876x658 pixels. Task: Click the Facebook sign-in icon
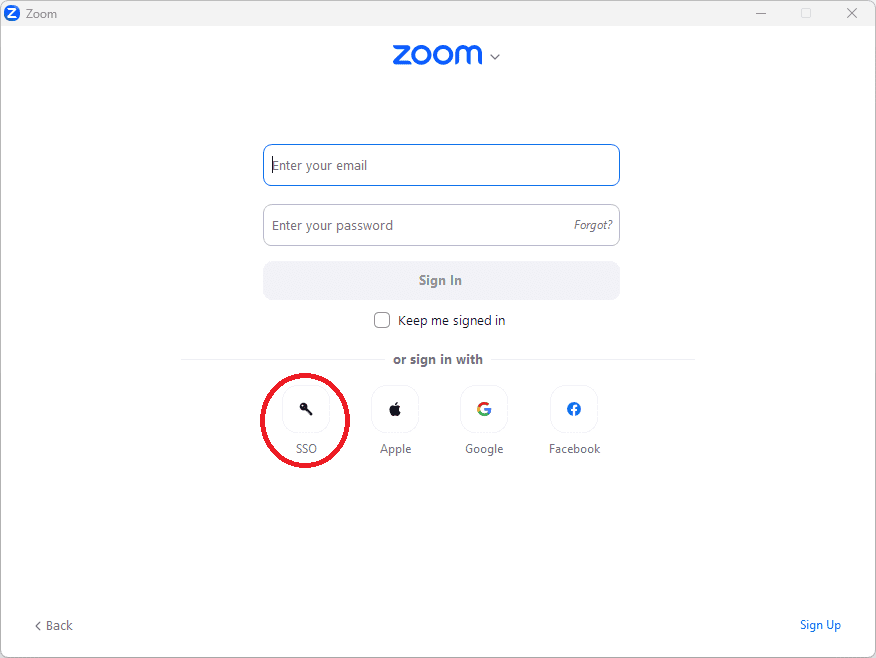[573, 409]
